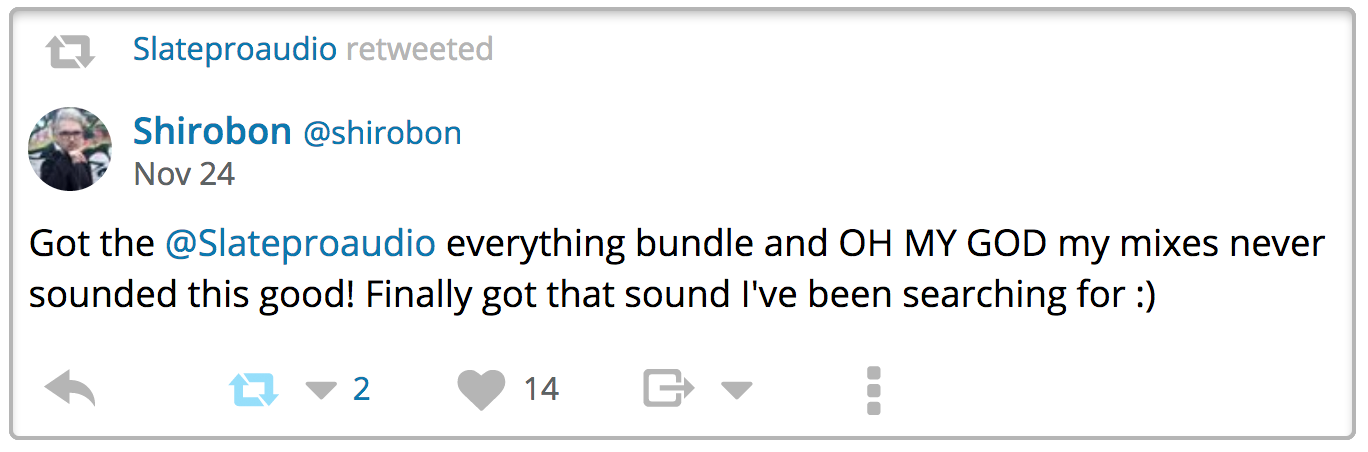
Task: Click the Nov 24 timestamp
Action: (184, 175)
